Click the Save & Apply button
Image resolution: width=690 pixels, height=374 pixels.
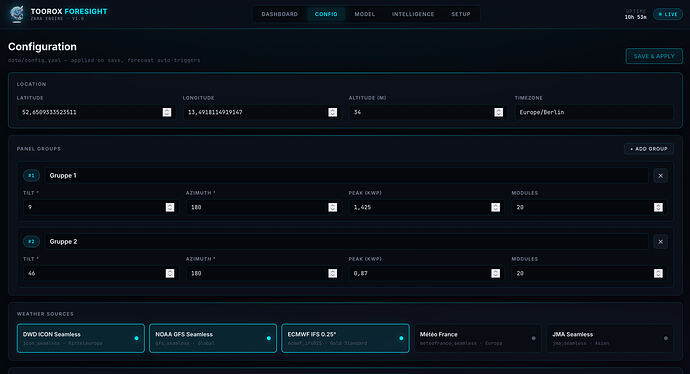654,56
